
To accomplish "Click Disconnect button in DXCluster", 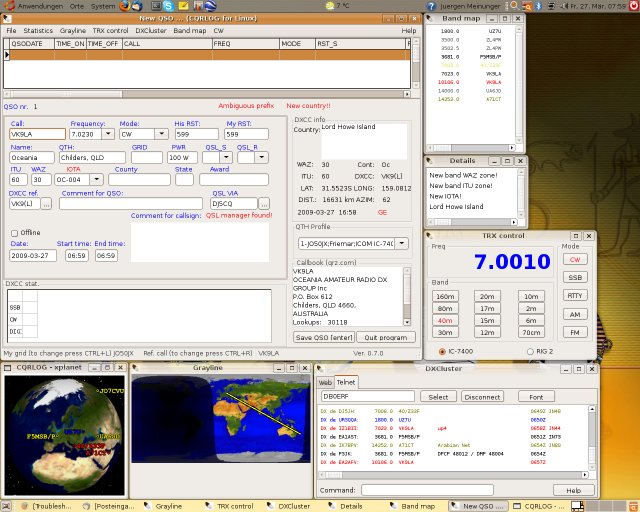I will coord(482,397).
